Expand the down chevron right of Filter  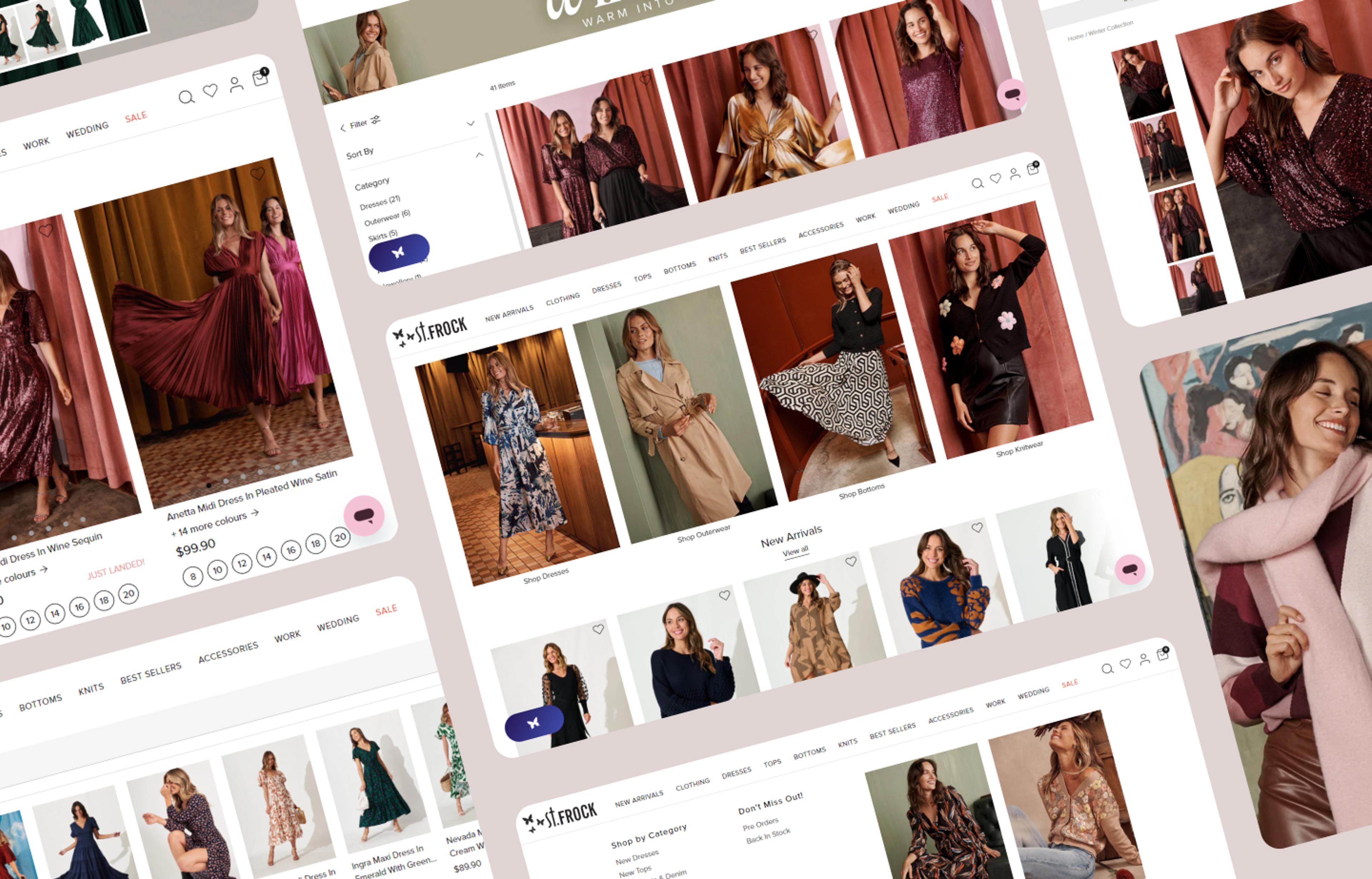(x=470, y=123)
